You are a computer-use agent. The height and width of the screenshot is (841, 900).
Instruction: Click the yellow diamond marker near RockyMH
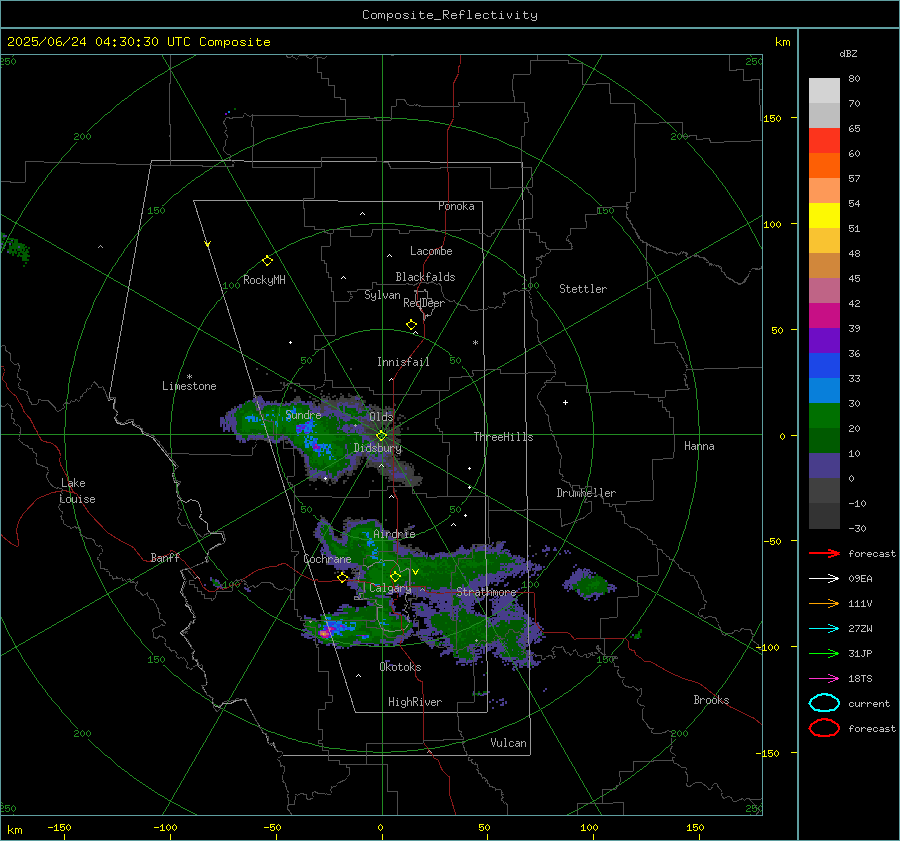[267, 261]
